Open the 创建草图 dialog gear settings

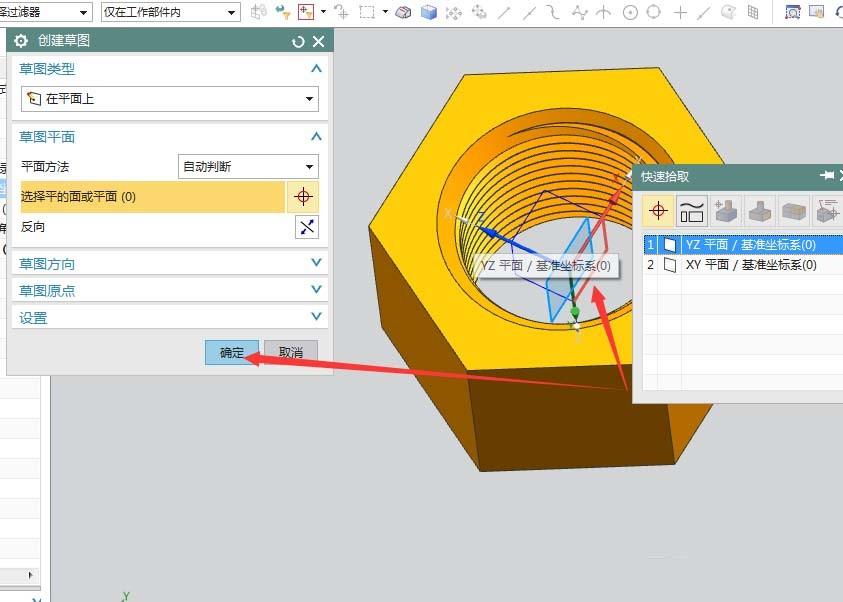pos(21,41)
